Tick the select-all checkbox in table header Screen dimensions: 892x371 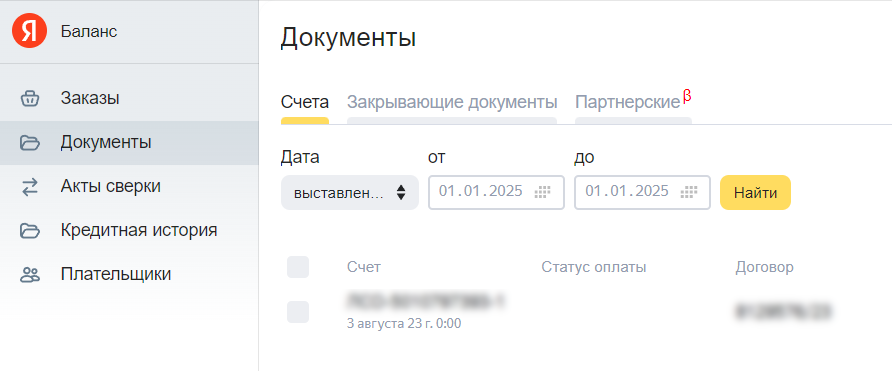pos(298,267)
